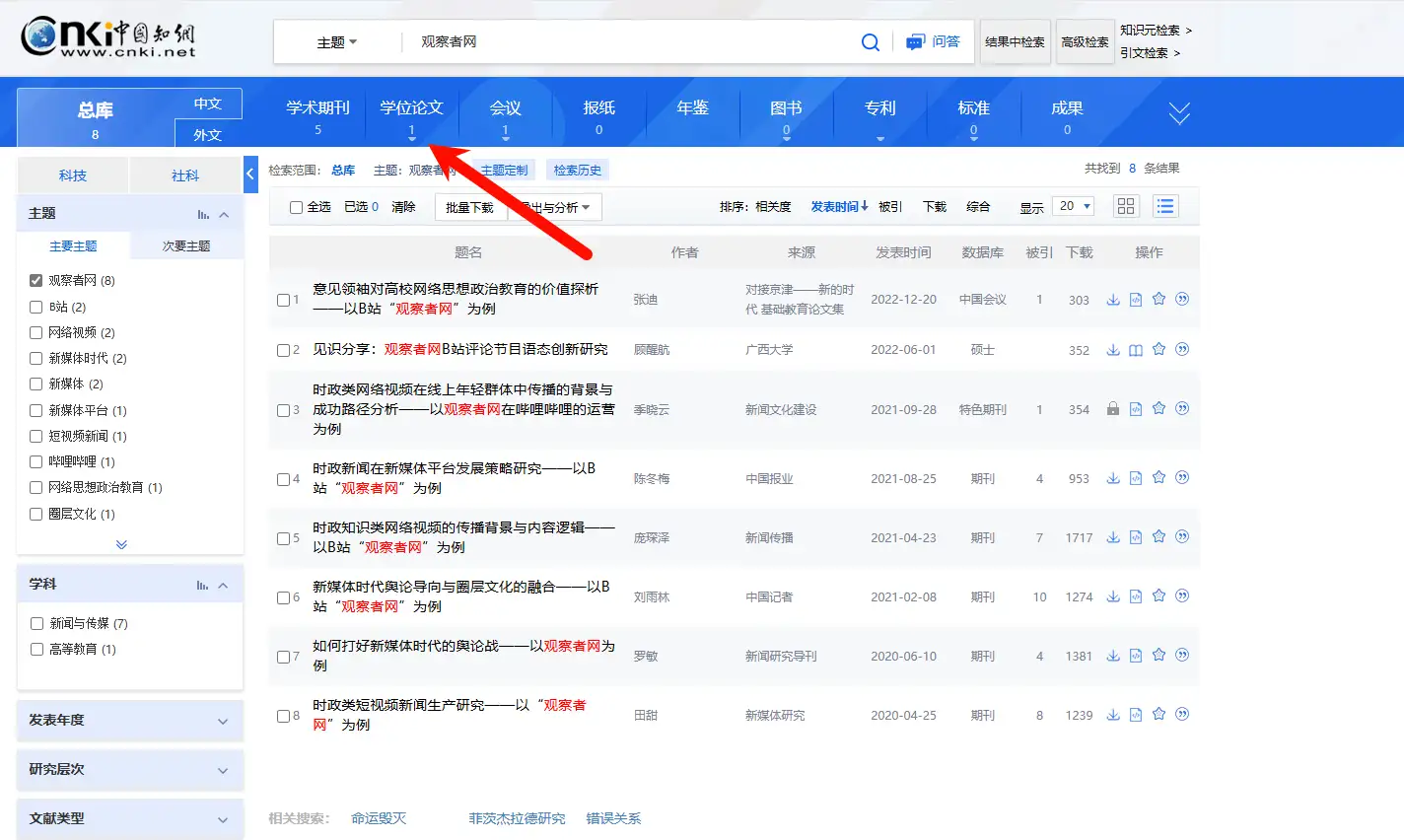Favorite the 新闻研究导刊 article by 罗敏

1158,655
